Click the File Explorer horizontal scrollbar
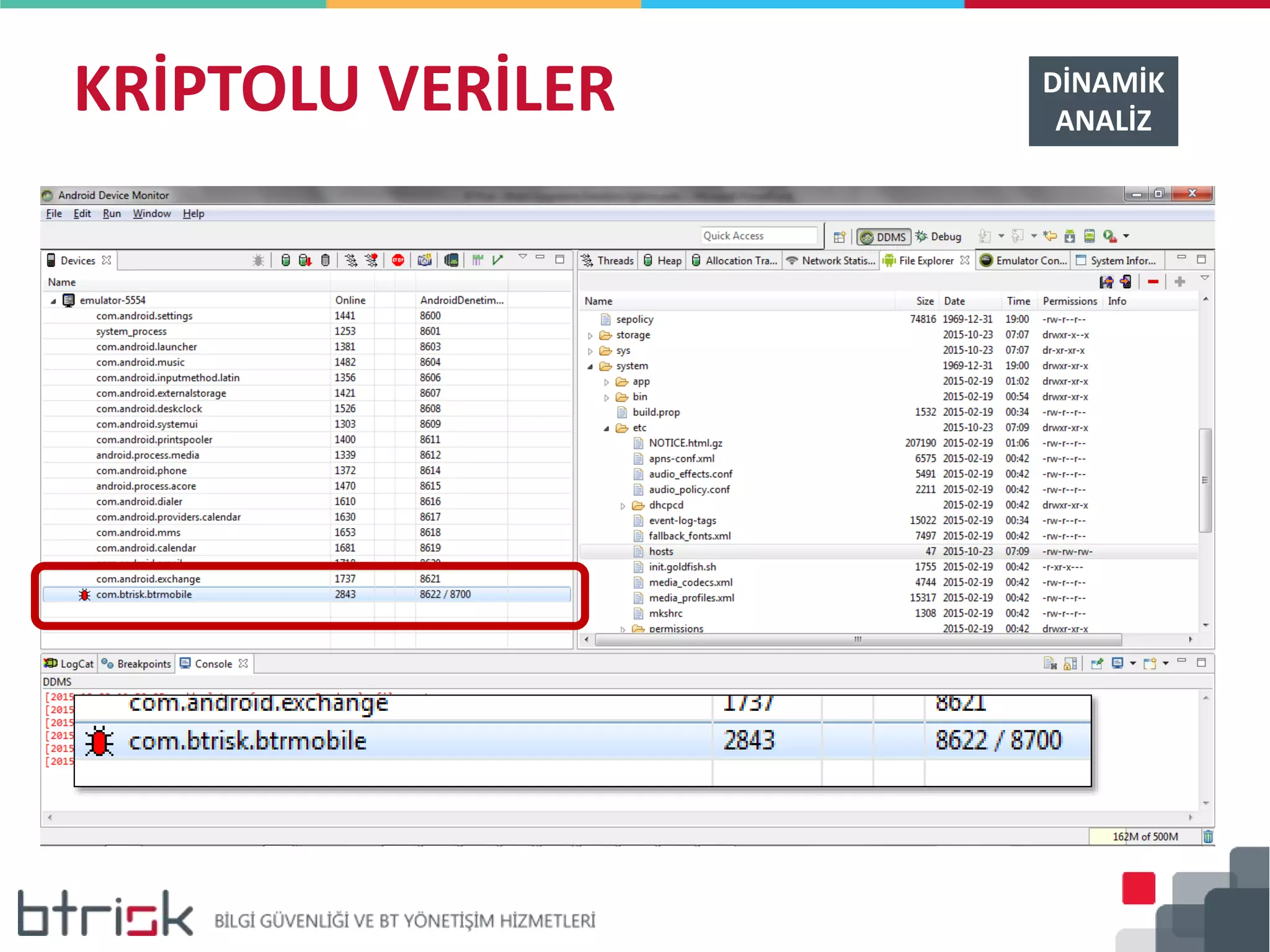Viewport: 1270px width, 952px height. point(858,640)
